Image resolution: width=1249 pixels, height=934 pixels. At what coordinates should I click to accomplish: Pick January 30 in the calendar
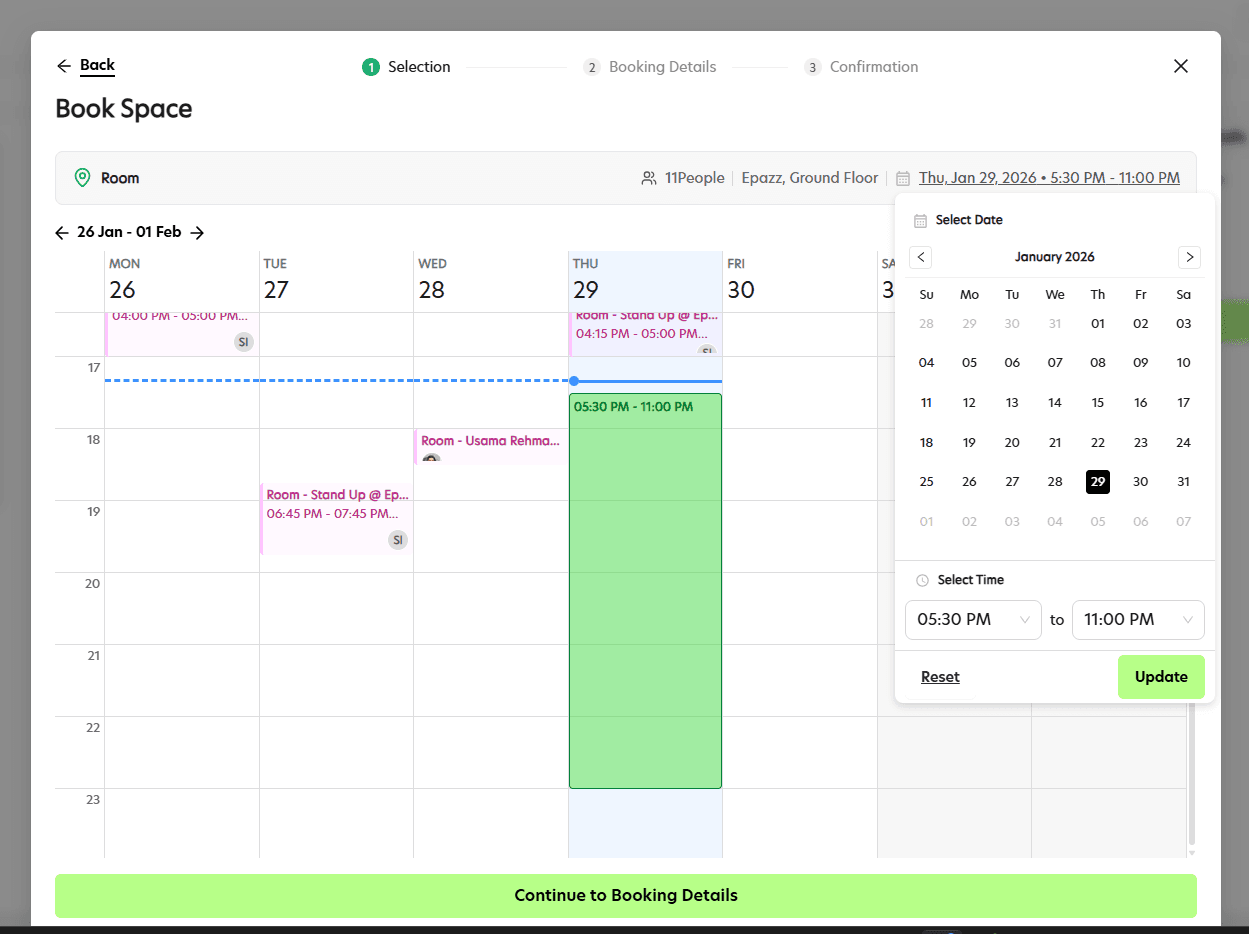click(x=1141, y=482)
